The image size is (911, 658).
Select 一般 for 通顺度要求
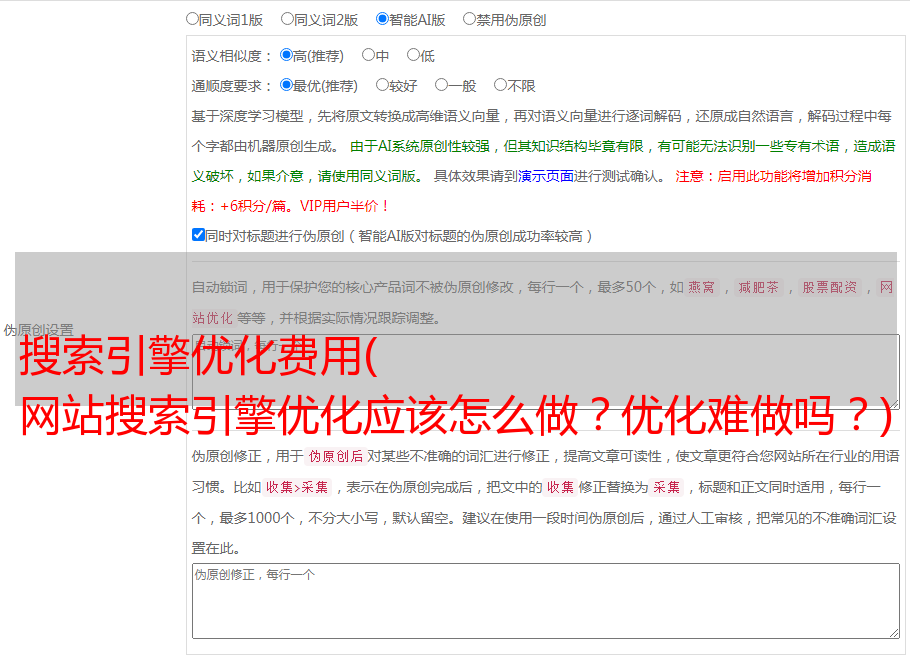coord(442,85)
